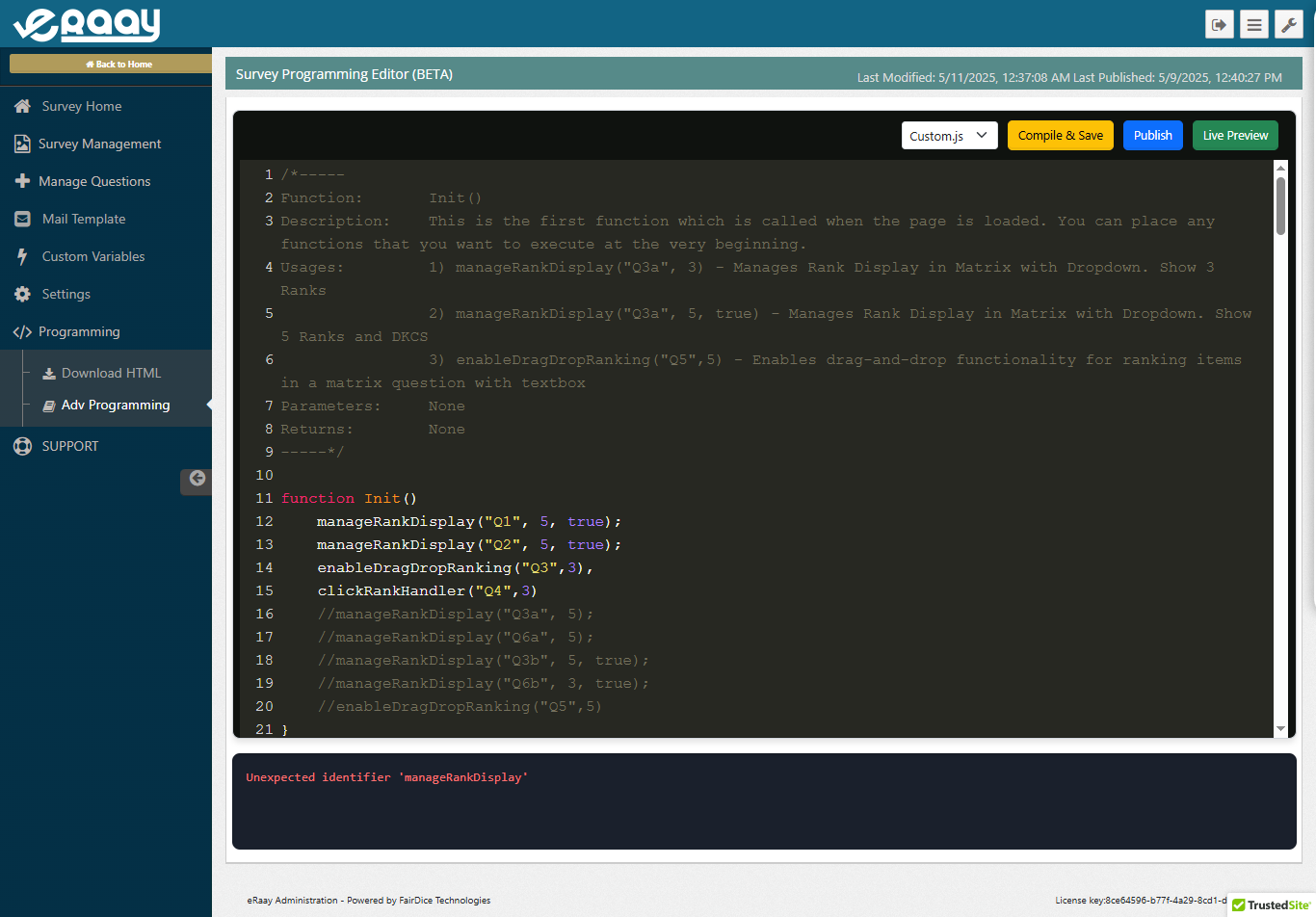Click commented //manageRankDisplay("Q6a", 5) line
The height and width of the screenshot is (917, 1316).
click(455, 637)
